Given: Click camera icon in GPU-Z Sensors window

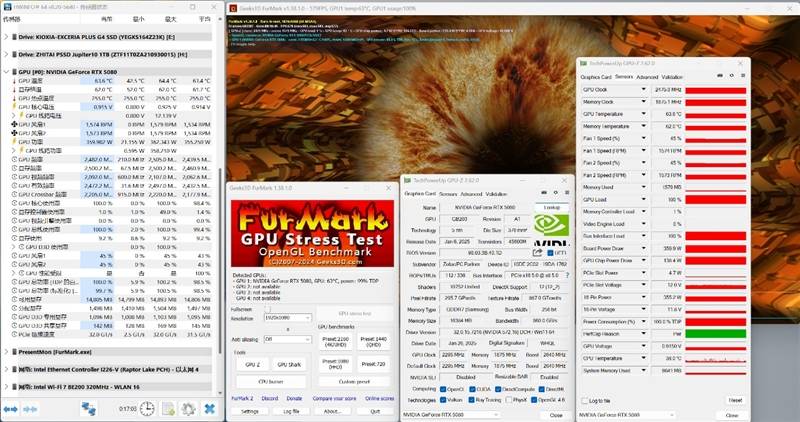Looking at the screenshot, I should click(x=720, y=76).
